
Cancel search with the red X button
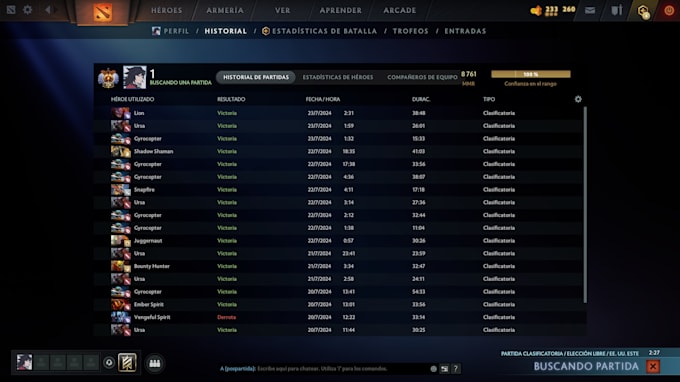[x=653, y=366]
